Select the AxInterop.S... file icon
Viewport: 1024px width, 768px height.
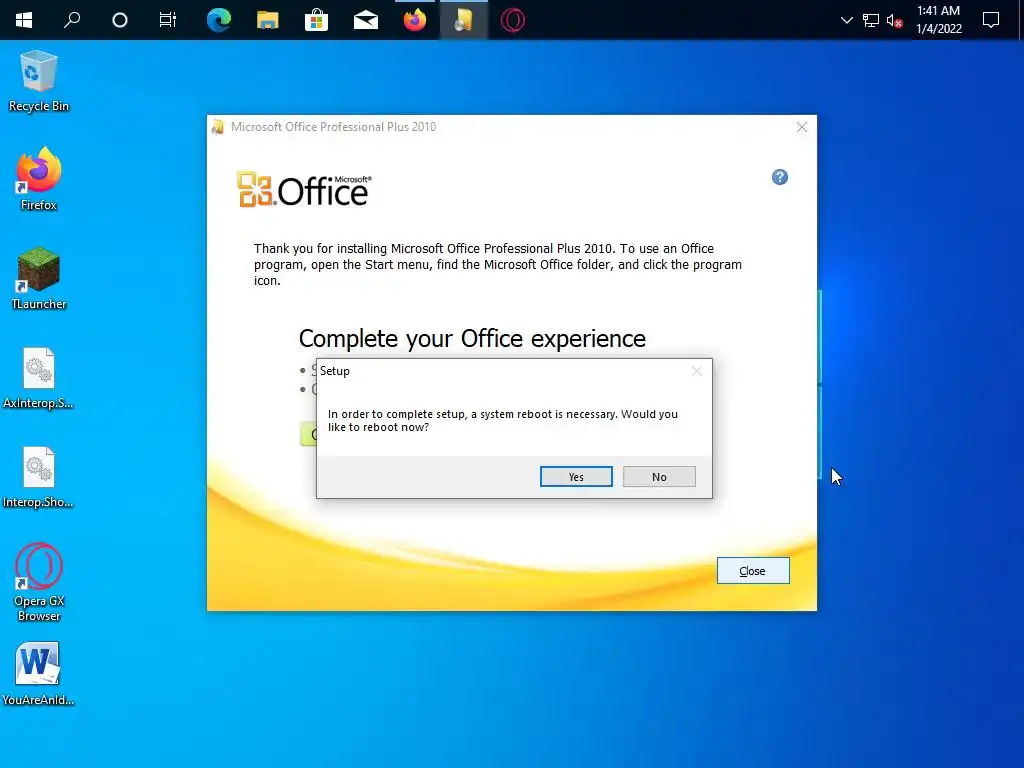point(39,378)
